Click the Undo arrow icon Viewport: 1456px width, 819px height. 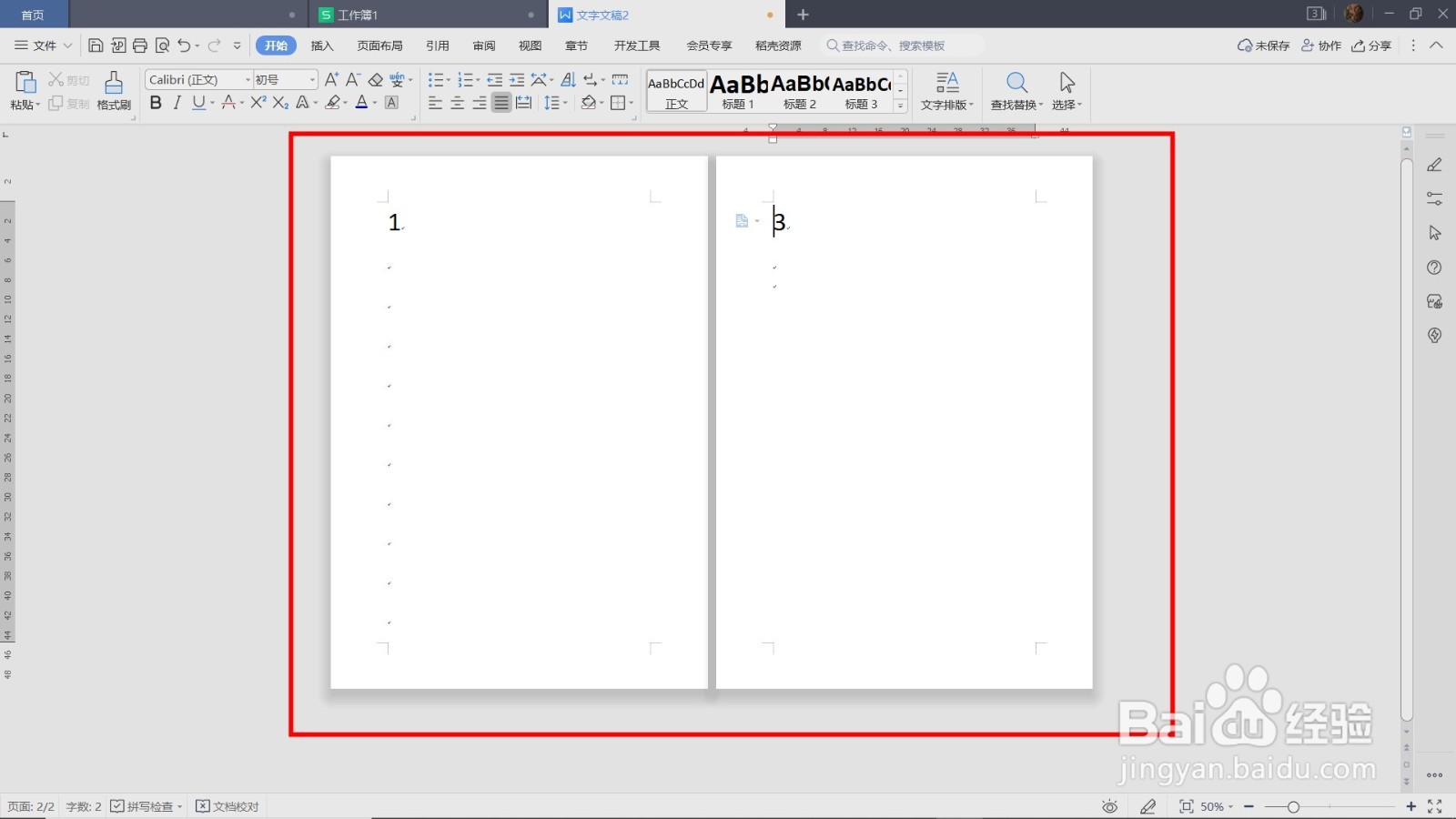[184, 45]
